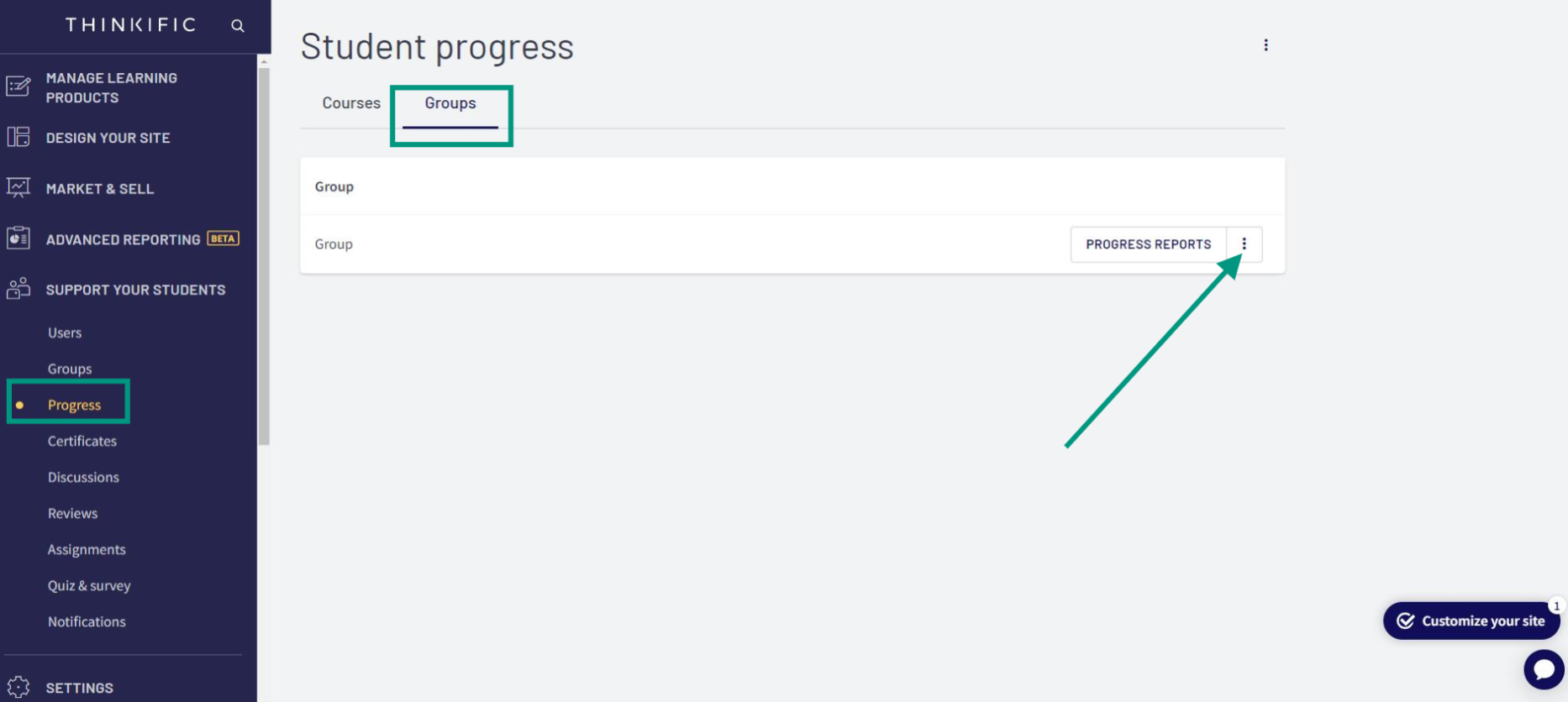The image size is (1568, 702).
Task: Open the Users sidebar link
Action: click(x=65, y=333)
